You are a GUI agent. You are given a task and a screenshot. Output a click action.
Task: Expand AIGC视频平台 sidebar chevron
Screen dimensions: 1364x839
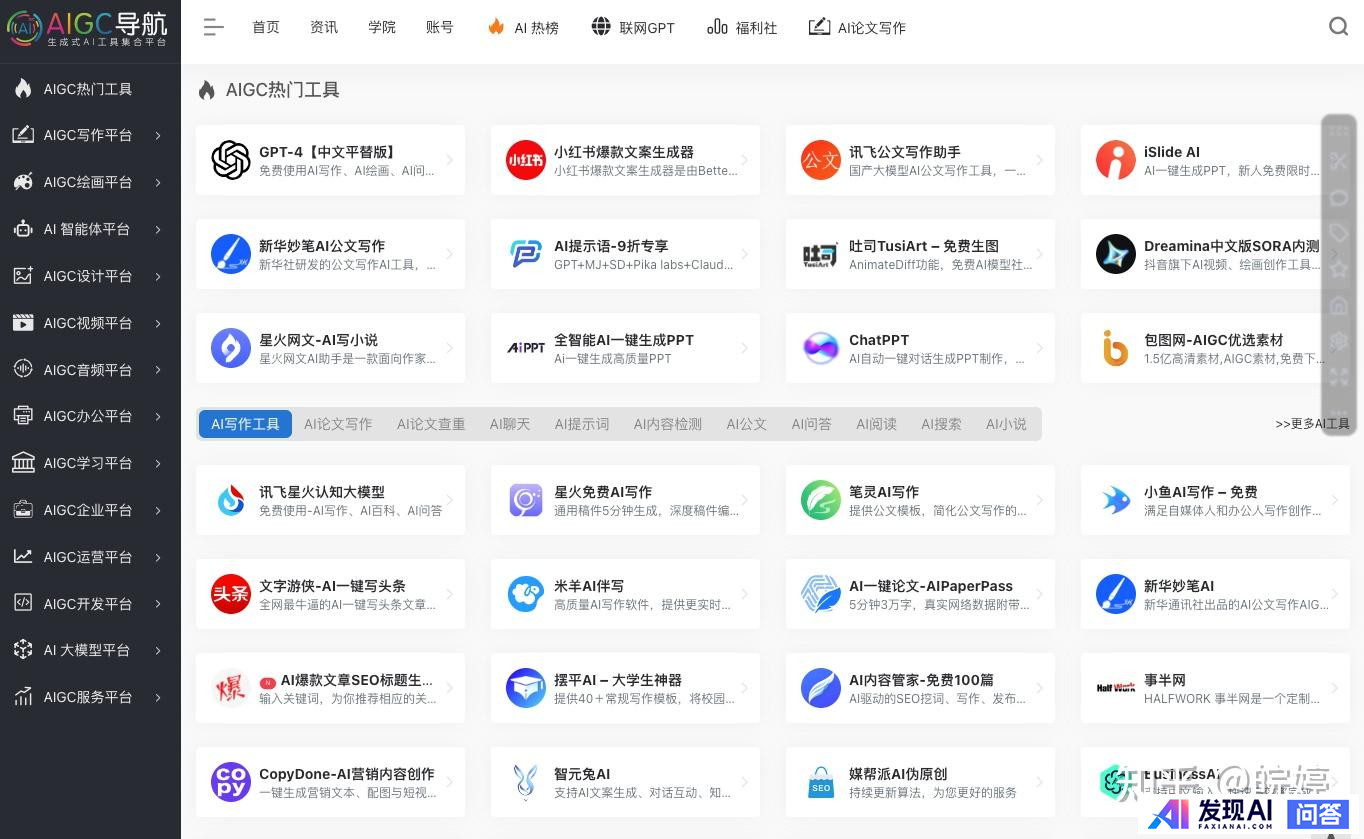(x=158, y=323)
